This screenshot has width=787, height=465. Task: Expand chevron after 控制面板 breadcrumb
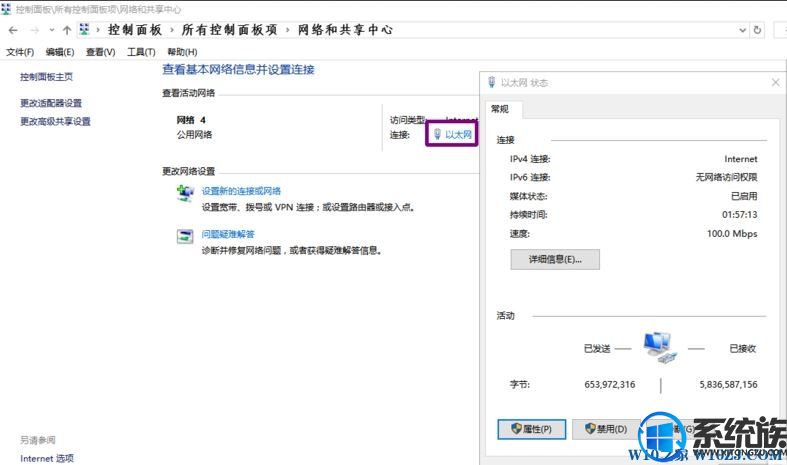pos(172,30)
